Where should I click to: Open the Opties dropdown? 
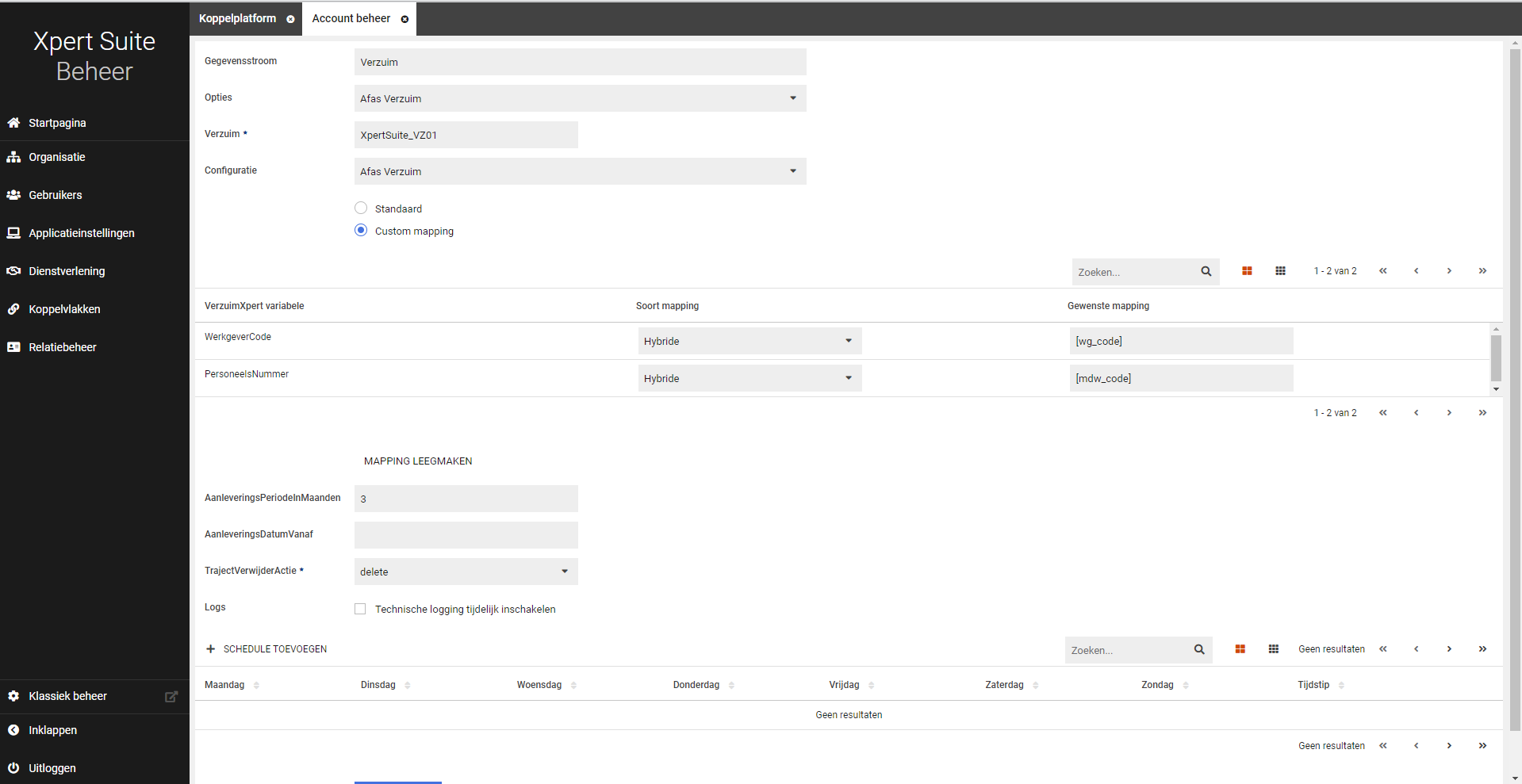pyautogui.click(x=580, y=98)
